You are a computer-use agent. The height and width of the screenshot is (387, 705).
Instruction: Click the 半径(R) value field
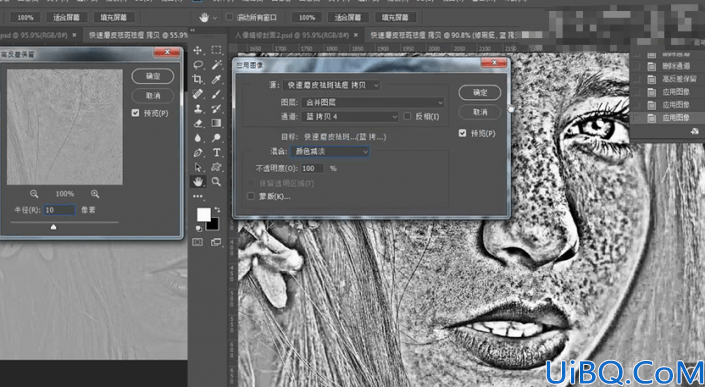59,210
